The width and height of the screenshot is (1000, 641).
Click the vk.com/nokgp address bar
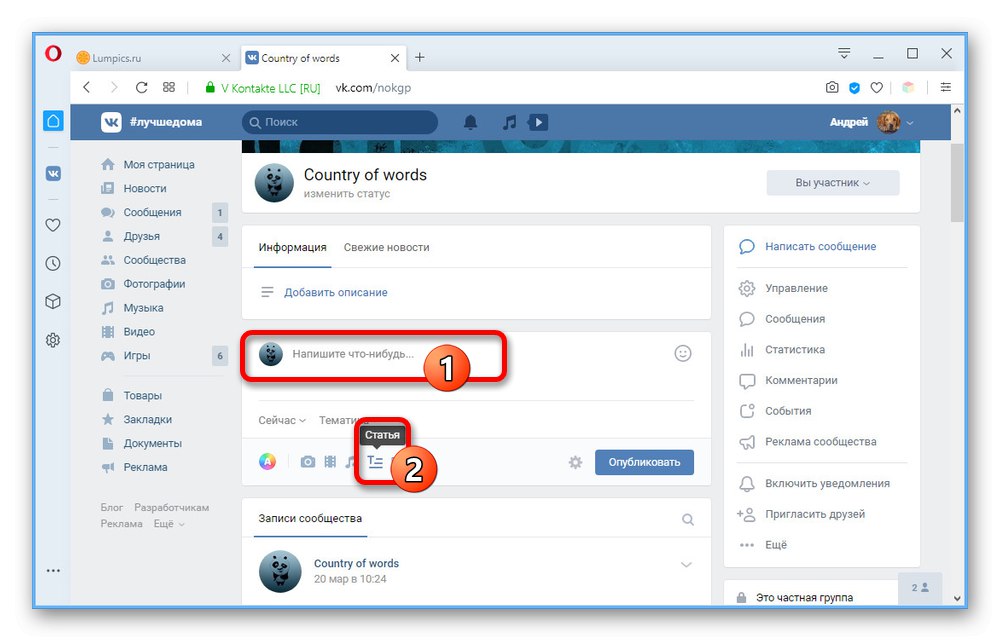[x=373, y=88]
